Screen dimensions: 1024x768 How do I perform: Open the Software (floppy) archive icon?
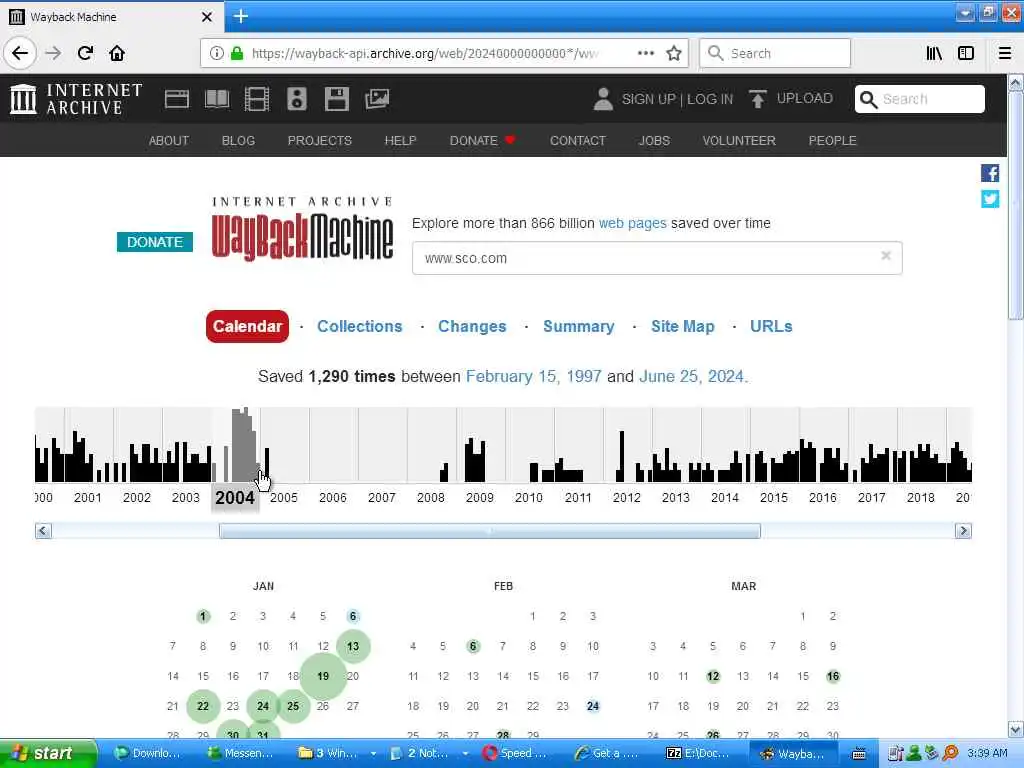click(336, 99)
